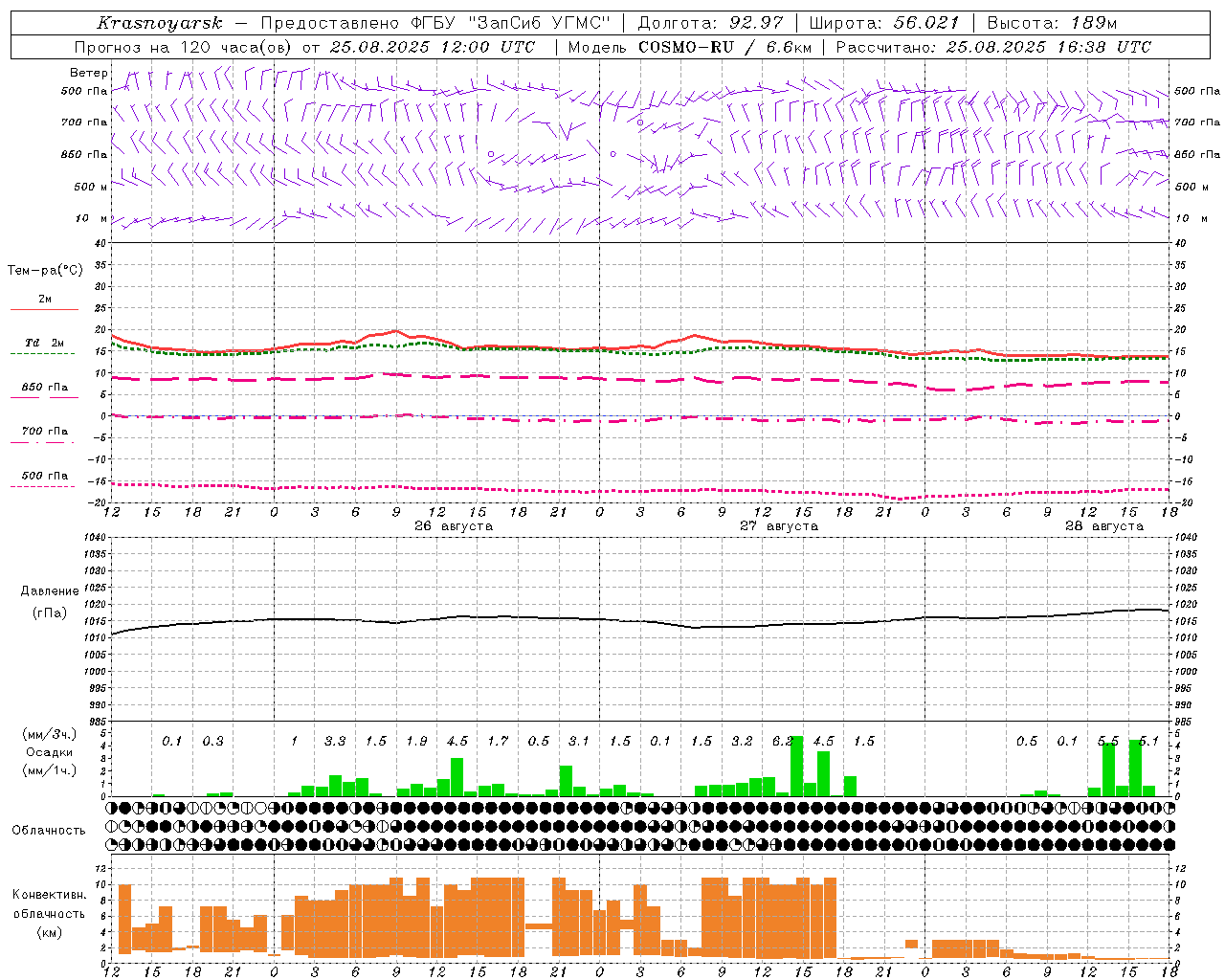The width and height of the screenshot is (1225, 980).
Task: Click the "Рассчитано: 25.08.2025 16:38 UTC" text
Action: click(x=993, y=47)
